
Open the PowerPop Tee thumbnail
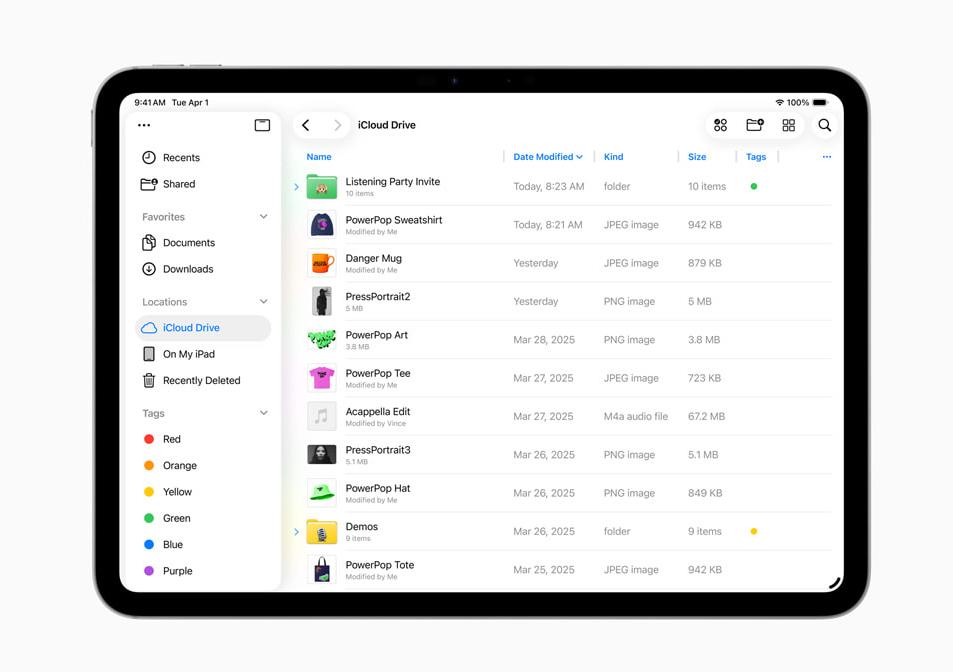click(x=322, y=378)
